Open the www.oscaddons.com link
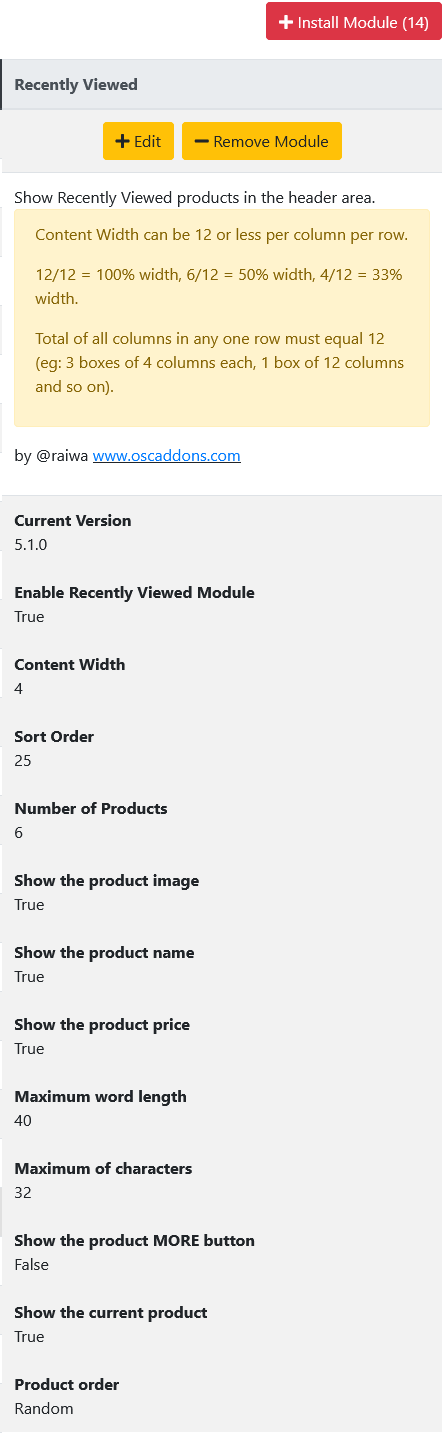The height and width of the screenshot is (1436, 446). 167,456
